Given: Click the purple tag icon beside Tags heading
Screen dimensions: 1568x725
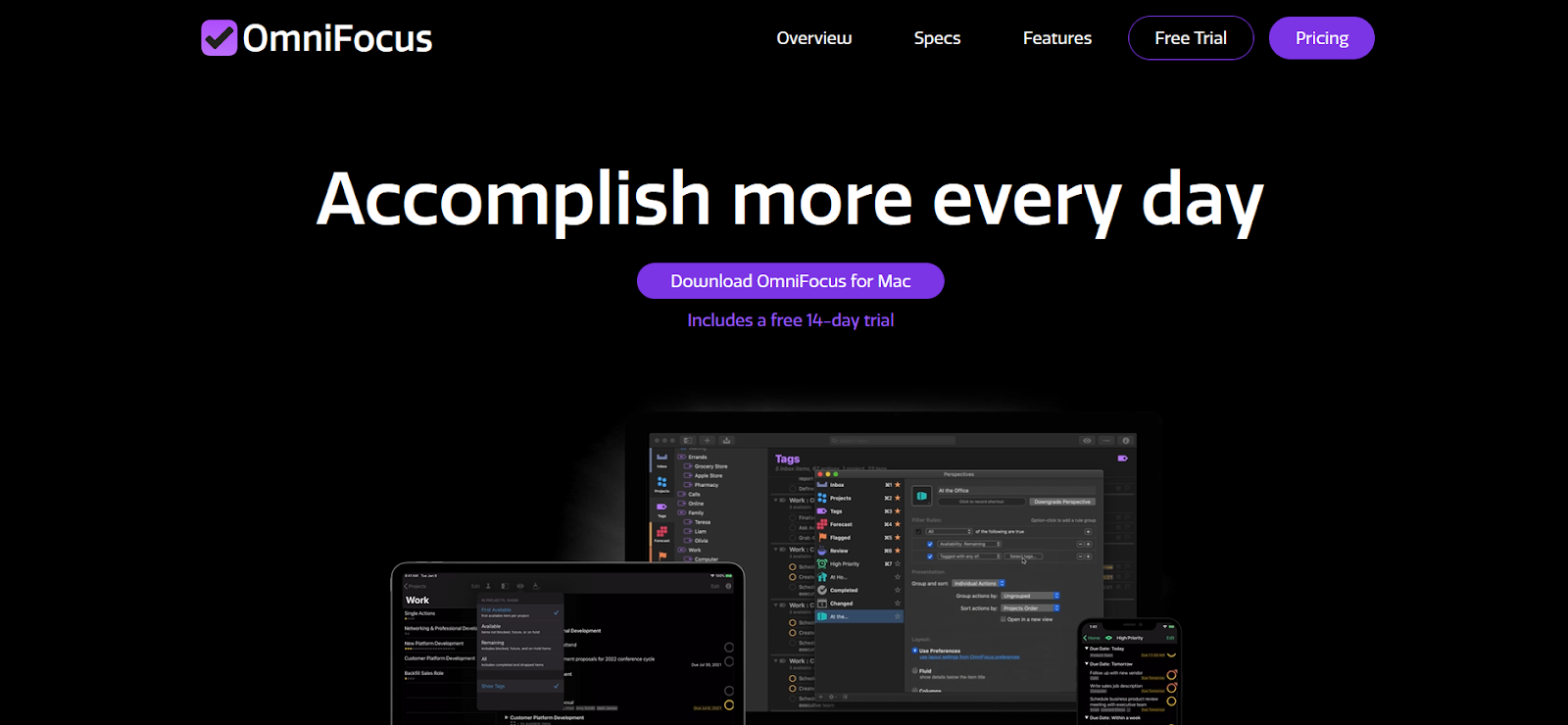Looking at the screenshot, I should 1123,459.
